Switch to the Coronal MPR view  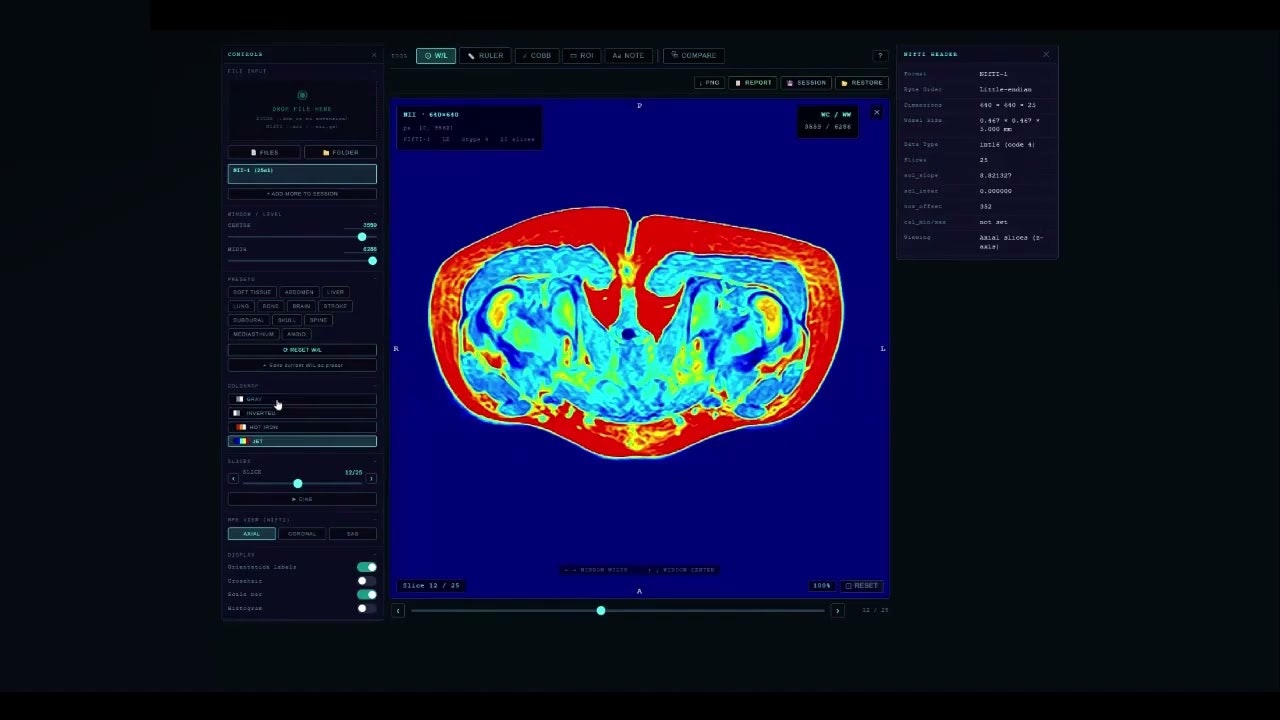pyautogui.click(x=302, y=534)
